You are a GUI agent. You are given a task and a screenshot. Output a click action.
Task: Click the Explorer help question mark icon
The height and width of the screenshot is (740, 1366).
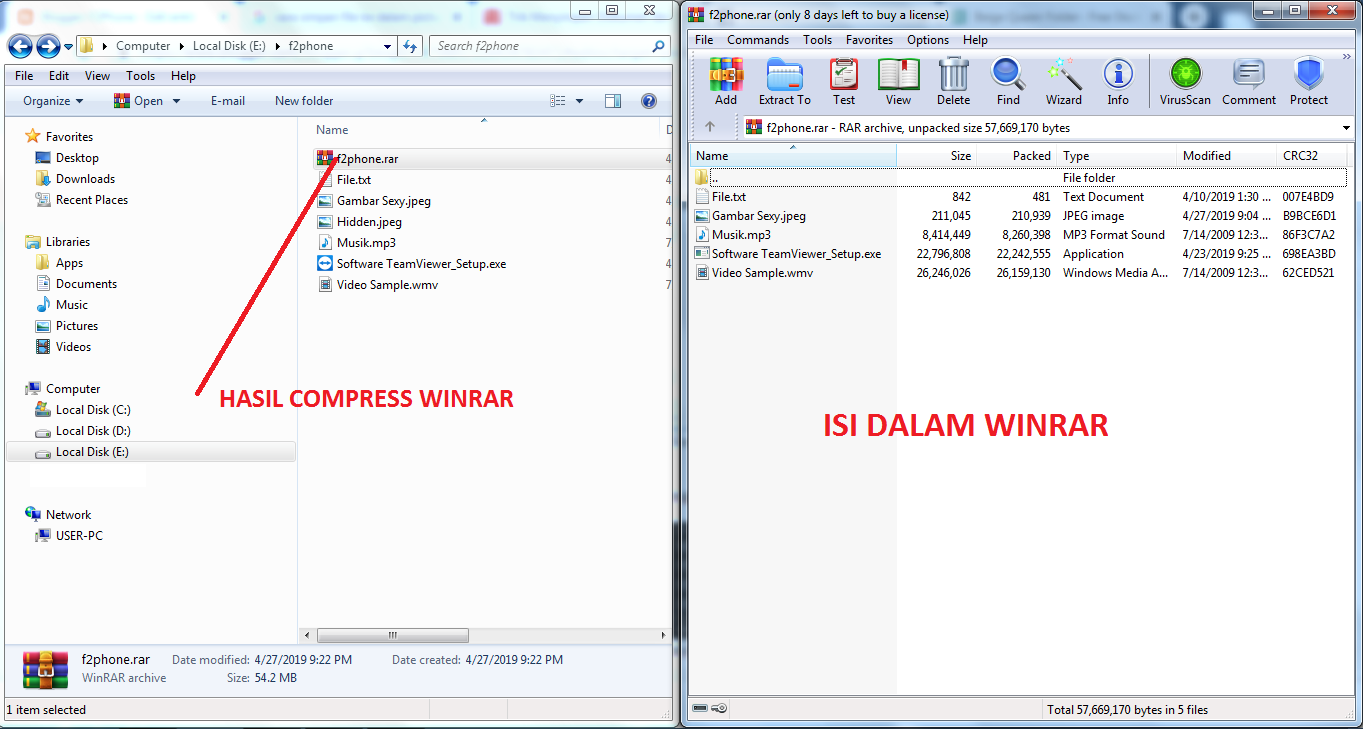(649, 101)
